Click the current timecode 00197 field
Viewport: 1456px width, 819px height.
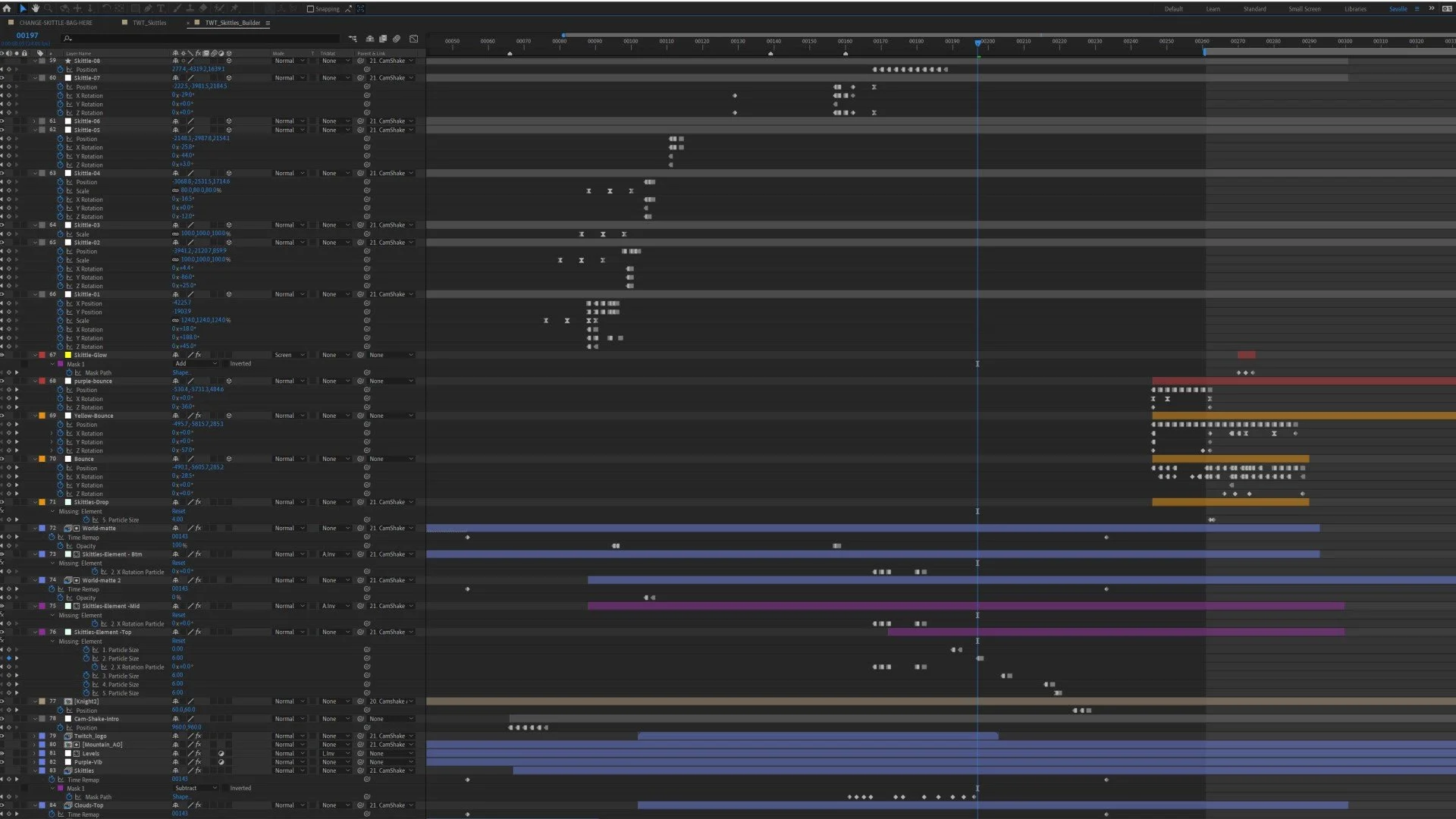click(x=27, y=36)
